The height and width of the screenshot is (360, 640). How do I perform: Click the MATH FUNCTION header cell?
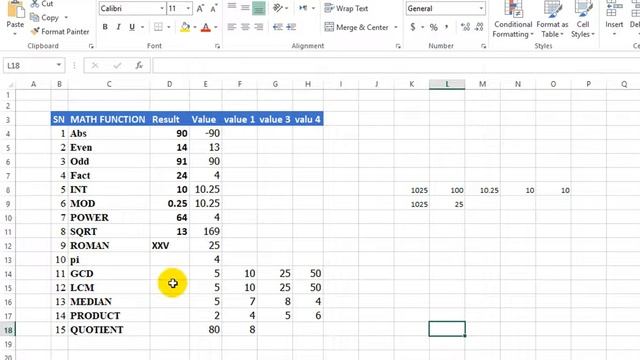pyautogui.click(x=108, y=119)
